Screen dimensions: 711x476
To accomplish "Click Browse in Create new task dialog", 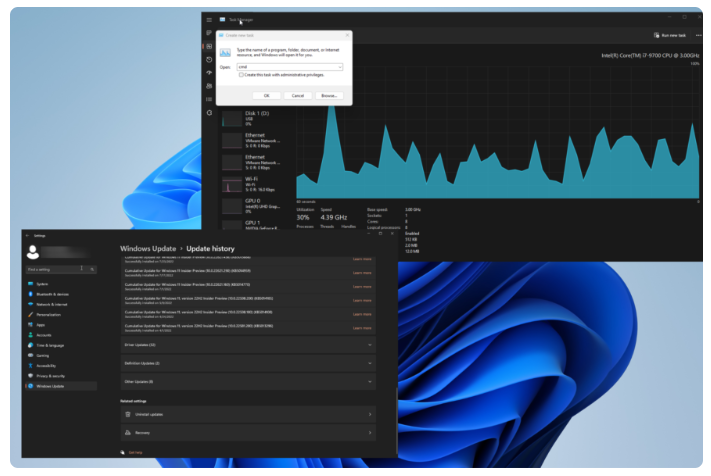I will pyautogui.click(x=329, y=96).
